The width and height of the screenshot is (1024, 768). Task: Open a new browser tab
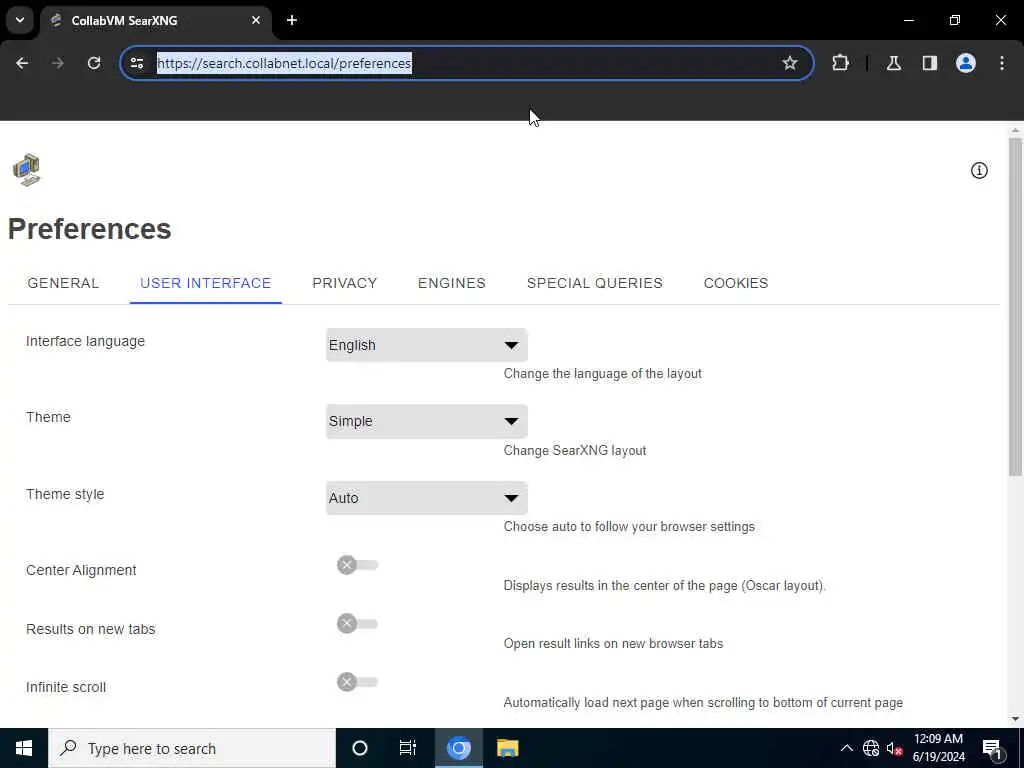292,20
